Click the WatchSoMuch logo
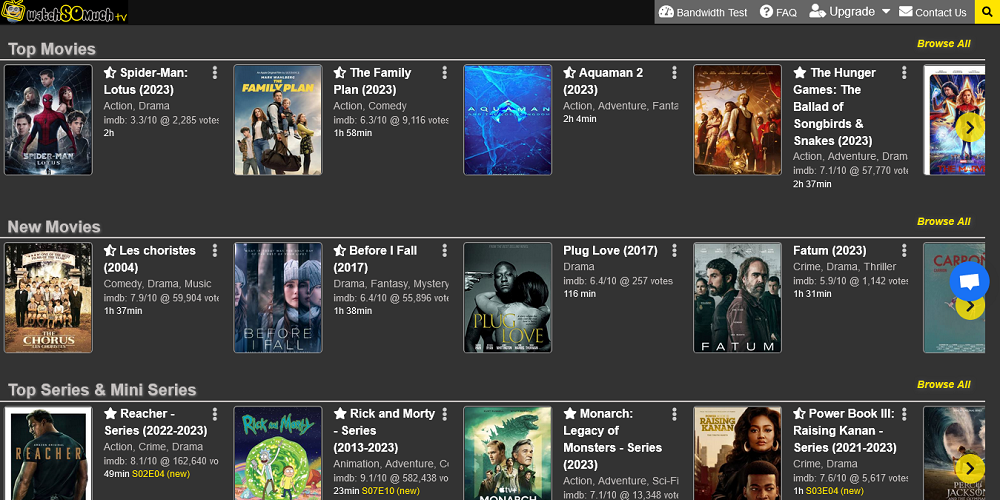 64,11
